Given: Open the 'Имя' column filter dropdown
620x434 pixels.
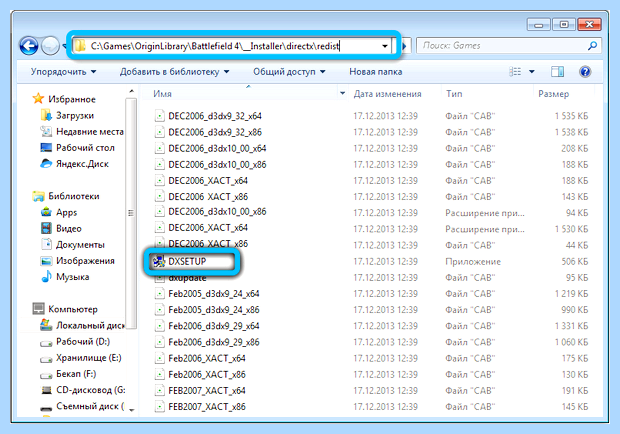Looking at the screenshot, I should point(342,94).
